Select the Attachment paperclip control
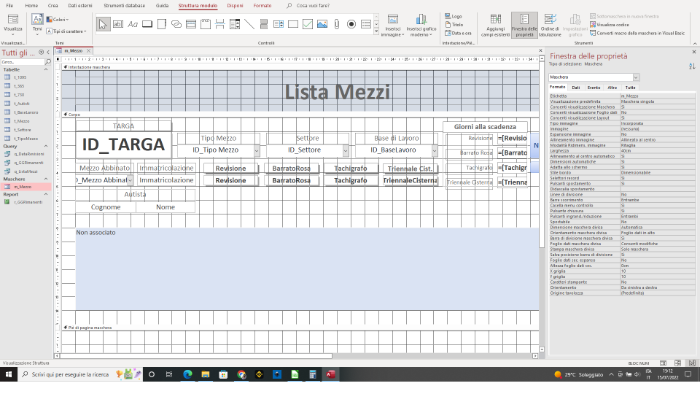This screenshot has height=394, width=700. [337, 24]
